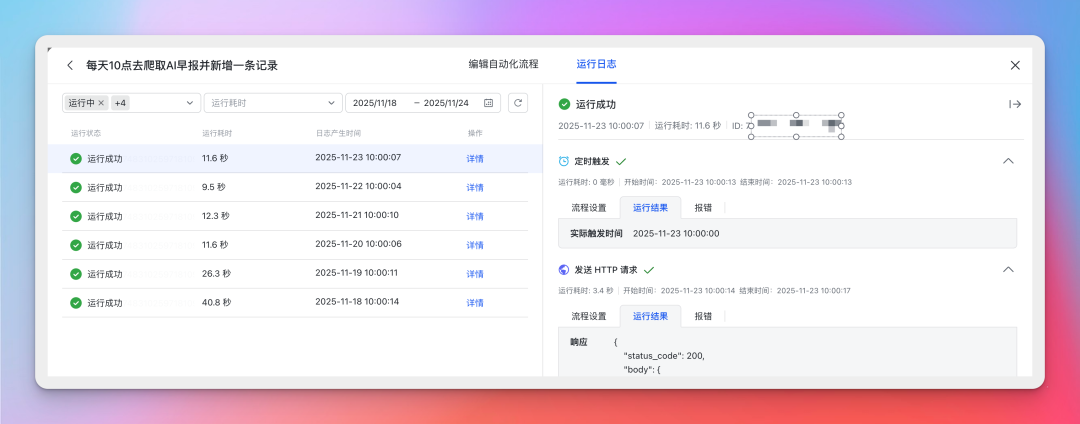Collapse detail panel with arrow-to-bar icon
The image size is (1080, 424).
point(1015,104)
